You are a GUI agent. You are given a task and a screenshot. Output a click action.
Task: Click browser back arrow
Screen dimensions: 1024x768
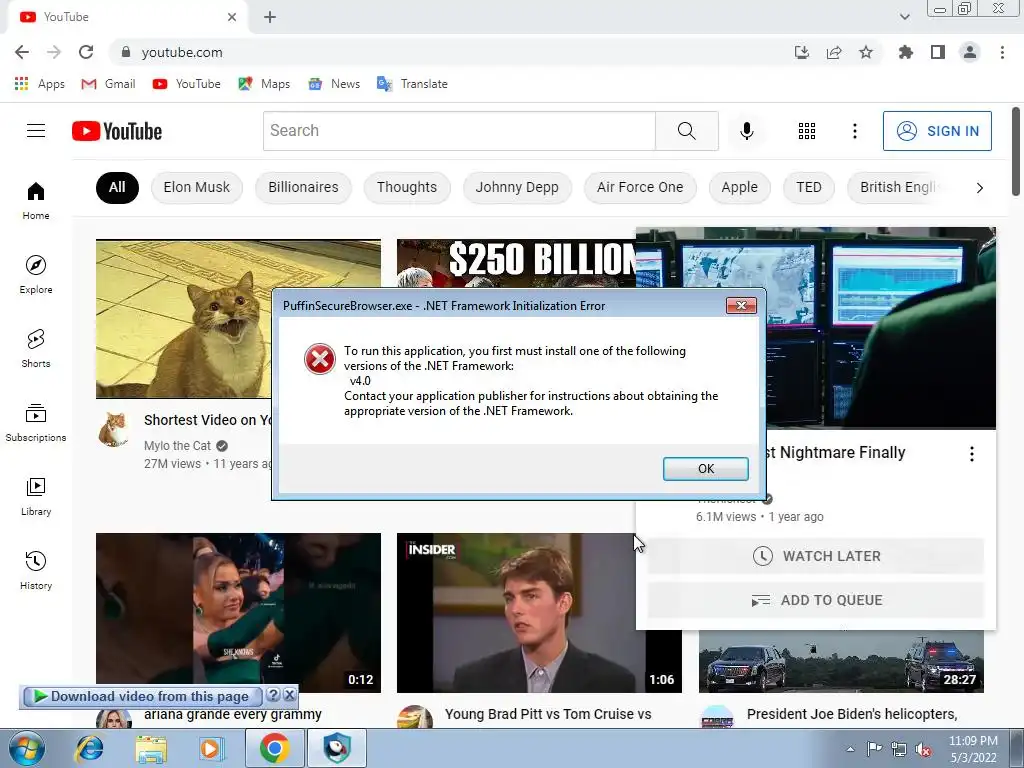point(22,52)
